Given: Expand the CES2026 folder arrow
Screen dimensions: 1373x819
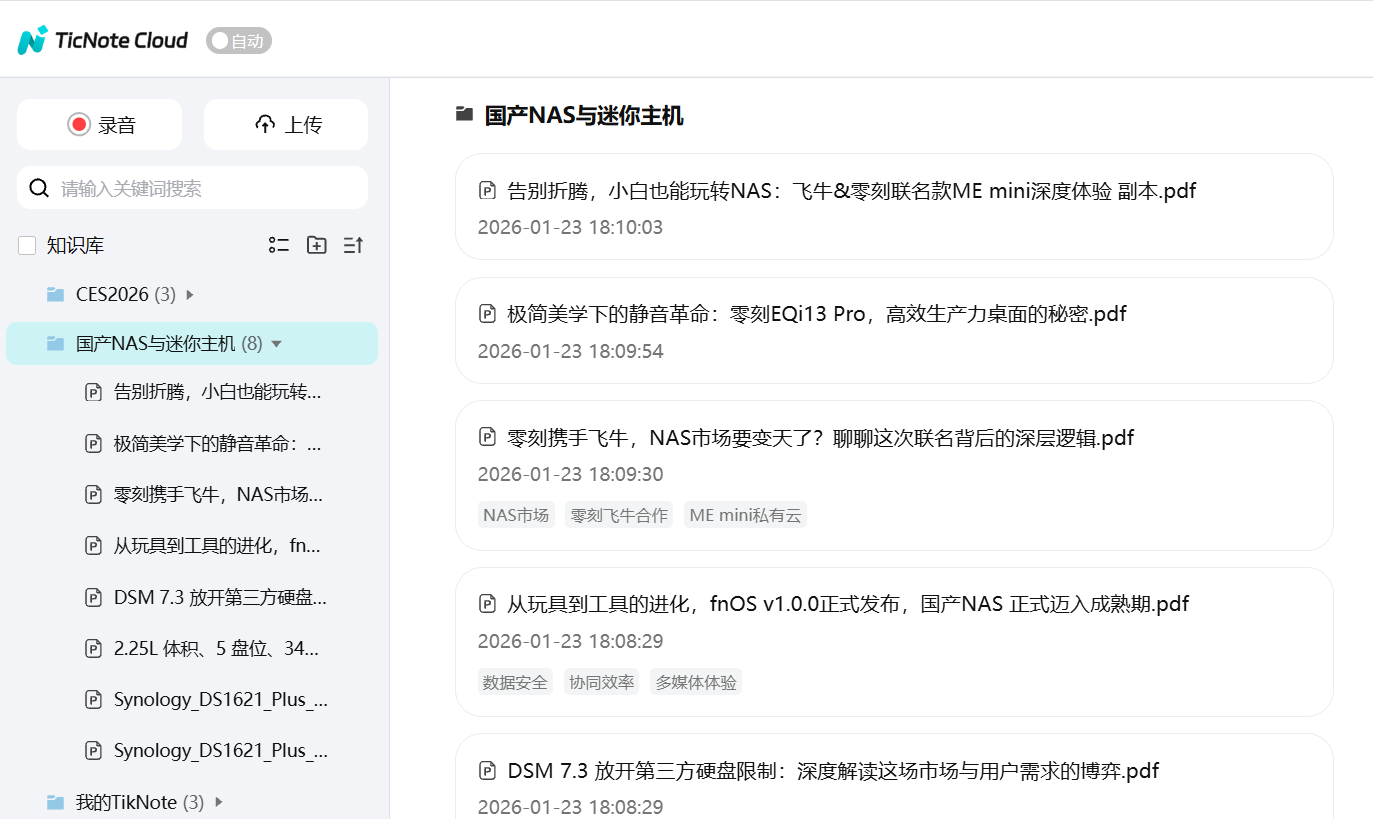Looking at the screenshot, I should (x=190, y=295).
